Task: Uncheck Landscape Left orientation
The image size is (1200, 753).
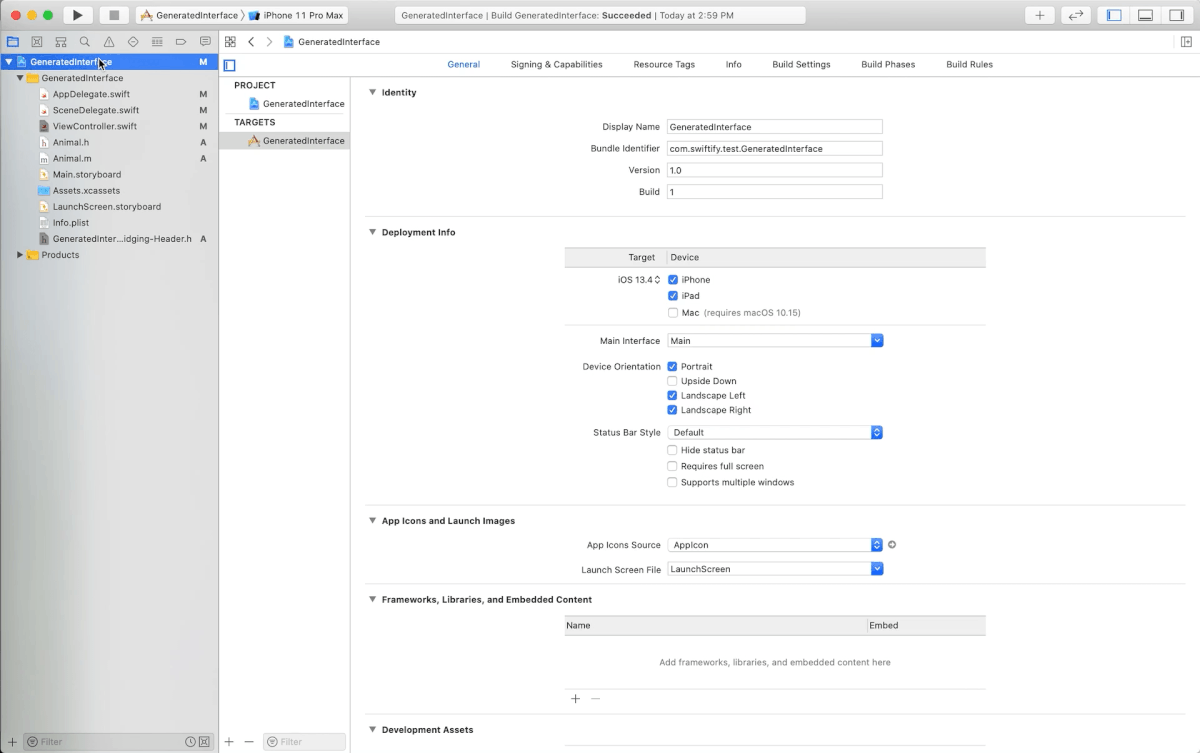Action: (x=673, y=396)
